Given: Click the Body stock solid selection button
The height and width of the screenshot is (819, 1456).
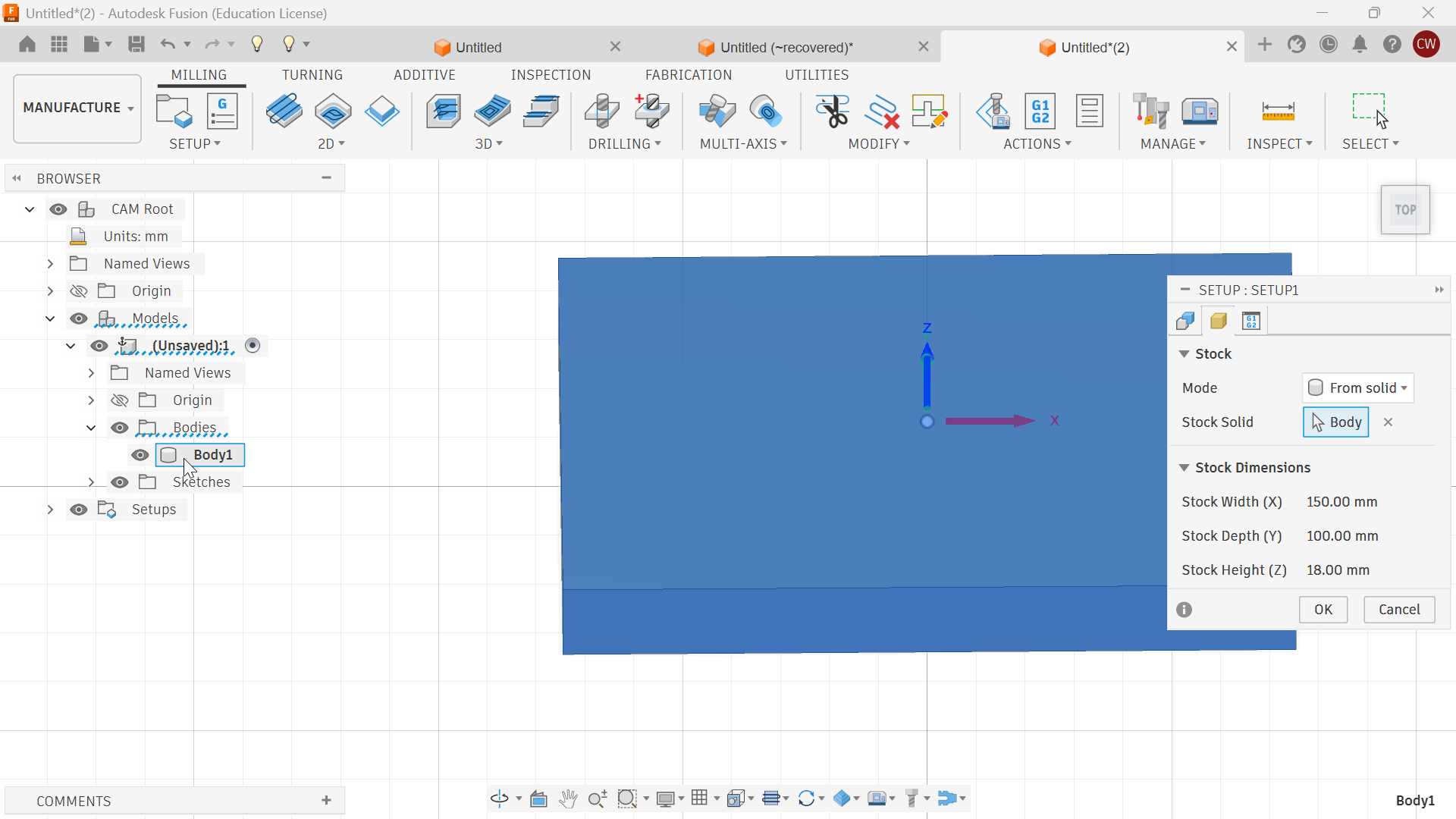Looking at the screenshot, I should point(1336,422).
